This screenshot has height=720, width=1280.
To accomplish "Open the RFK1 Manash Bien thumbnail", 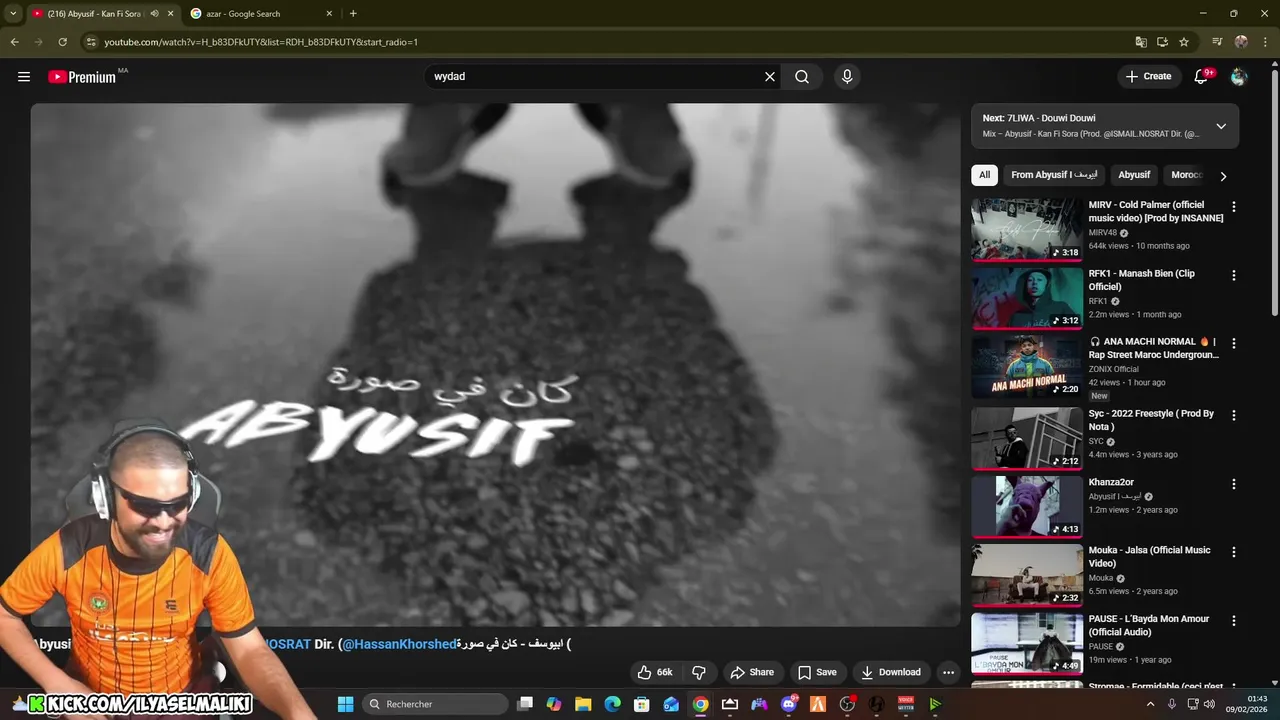I will click(x=1027, y=298).
